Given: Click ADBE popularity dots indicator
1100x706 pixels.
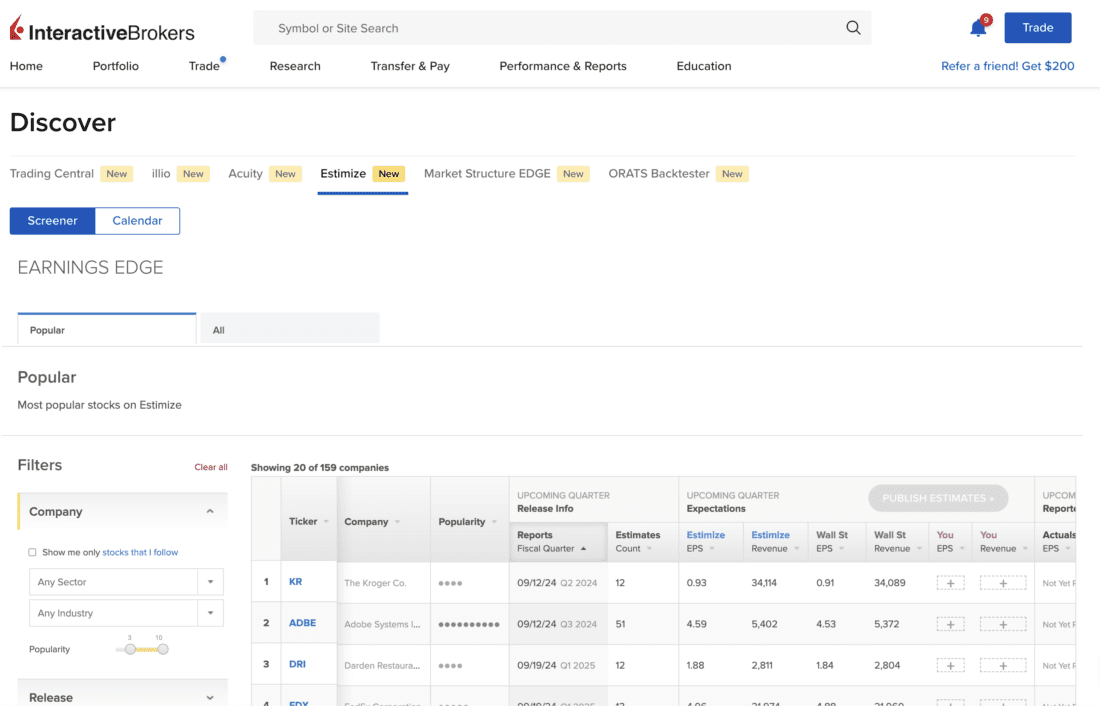Looking at the screenshot, I should point(469,625).
